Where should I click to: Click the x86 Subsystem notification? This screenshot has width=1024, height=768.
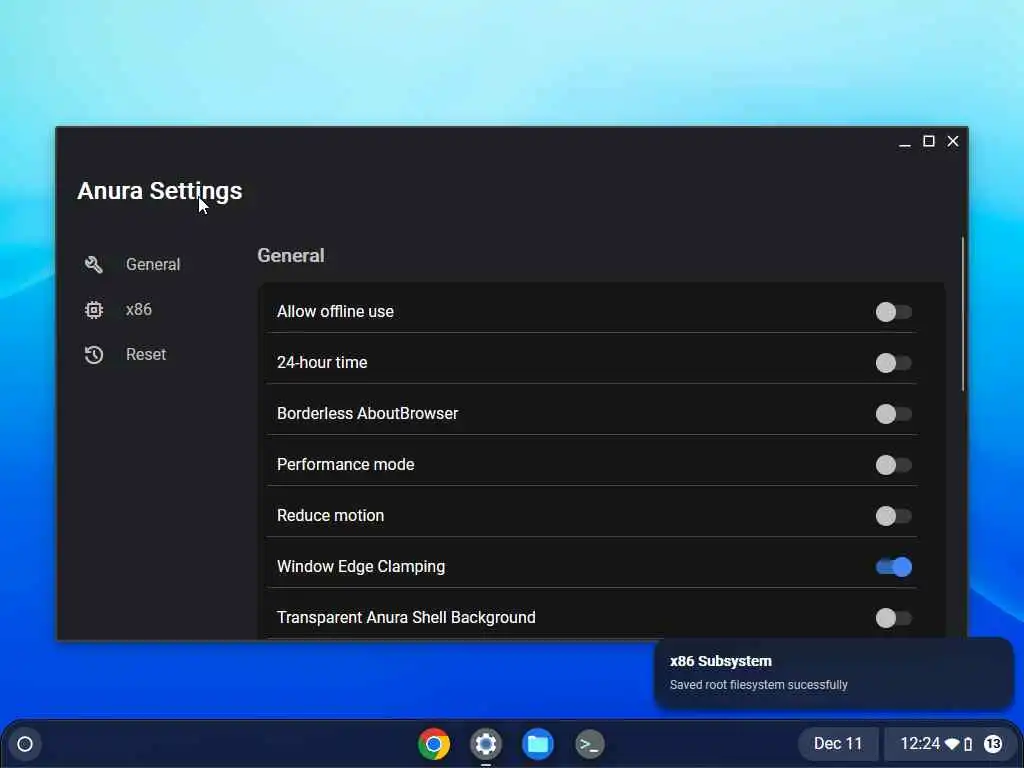[x=834, y=673]
